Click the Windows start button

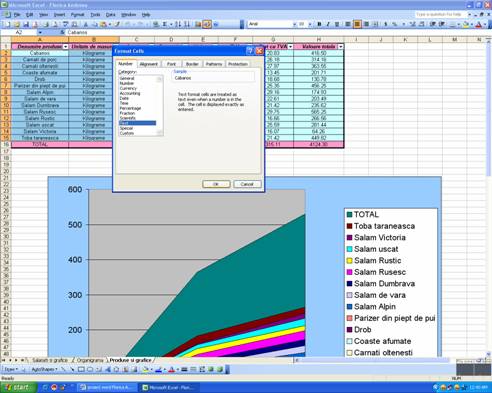click(x=18, y=387)
